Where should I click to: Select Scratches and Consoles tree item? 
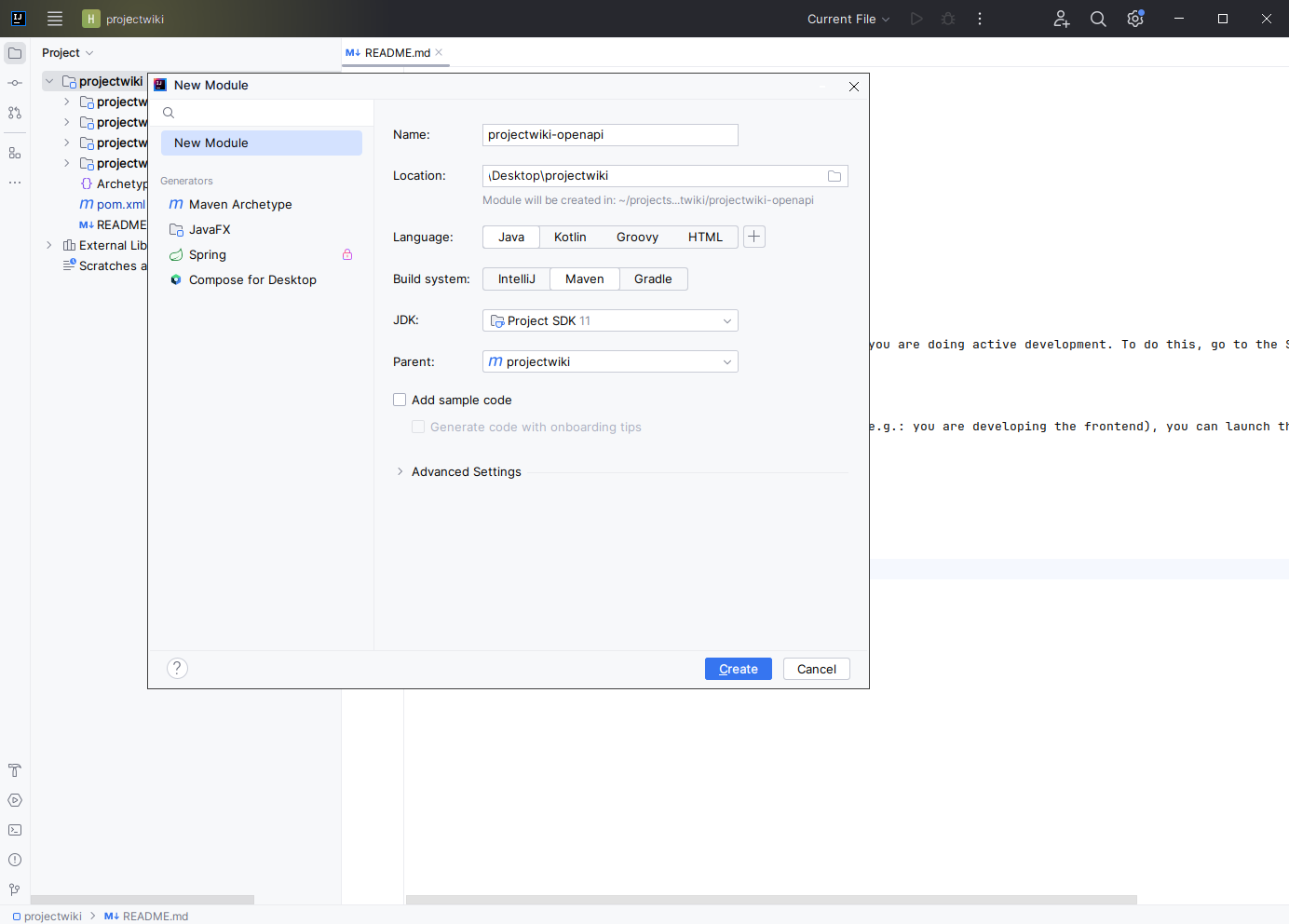click(104, 265)
